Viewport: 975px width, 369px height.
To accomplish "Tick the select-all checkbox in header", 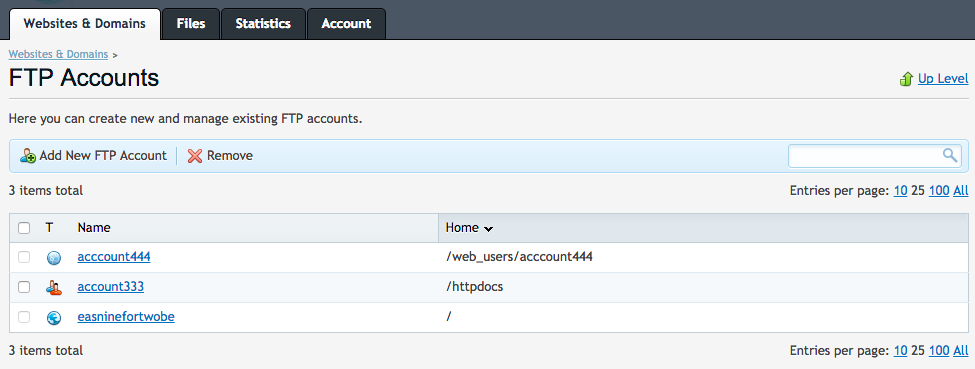I will click(x=24, y=228).
